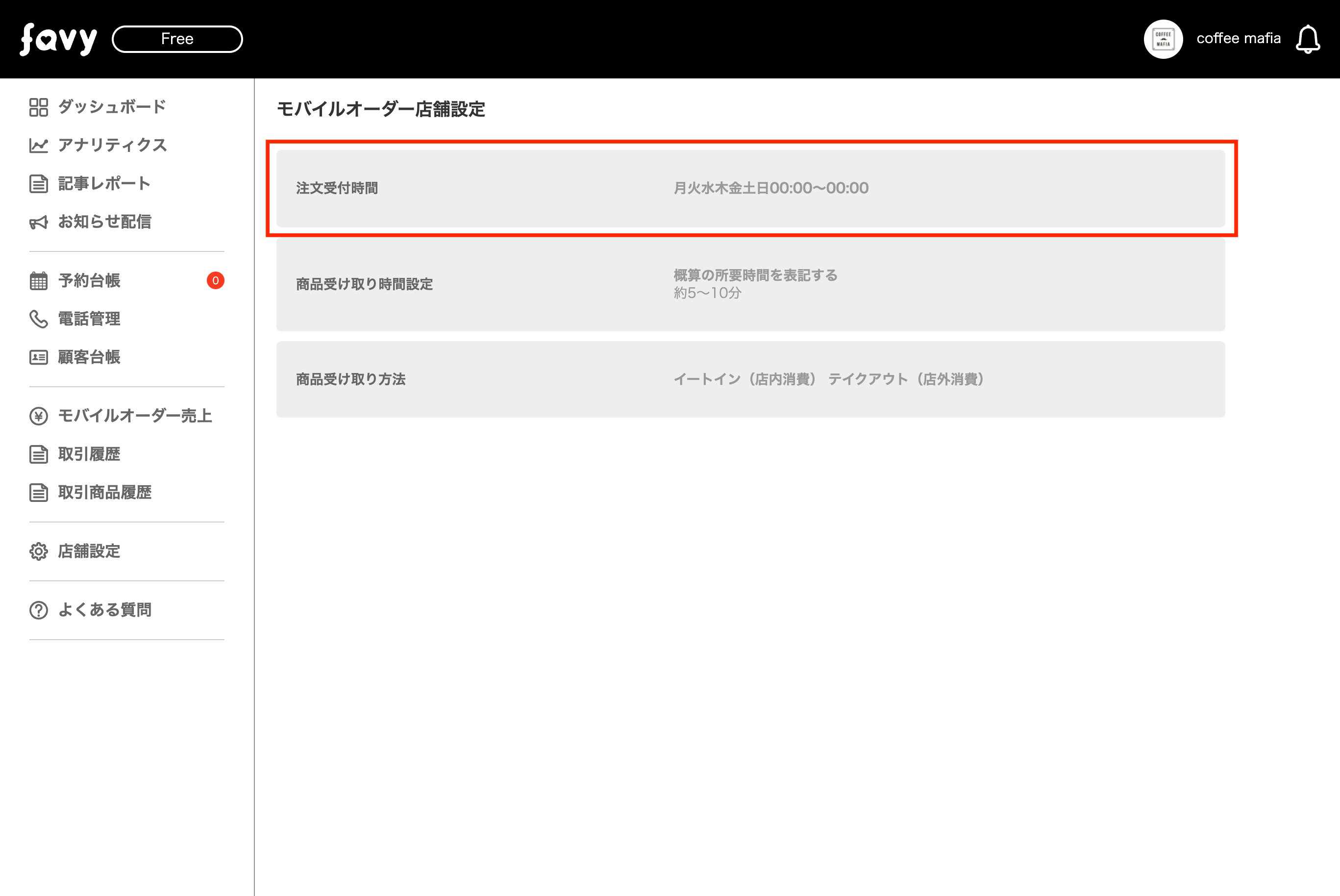The image size is (1340, 896).
Task: Click the coffee mafia account name
Action: (x=1238, y=38)
